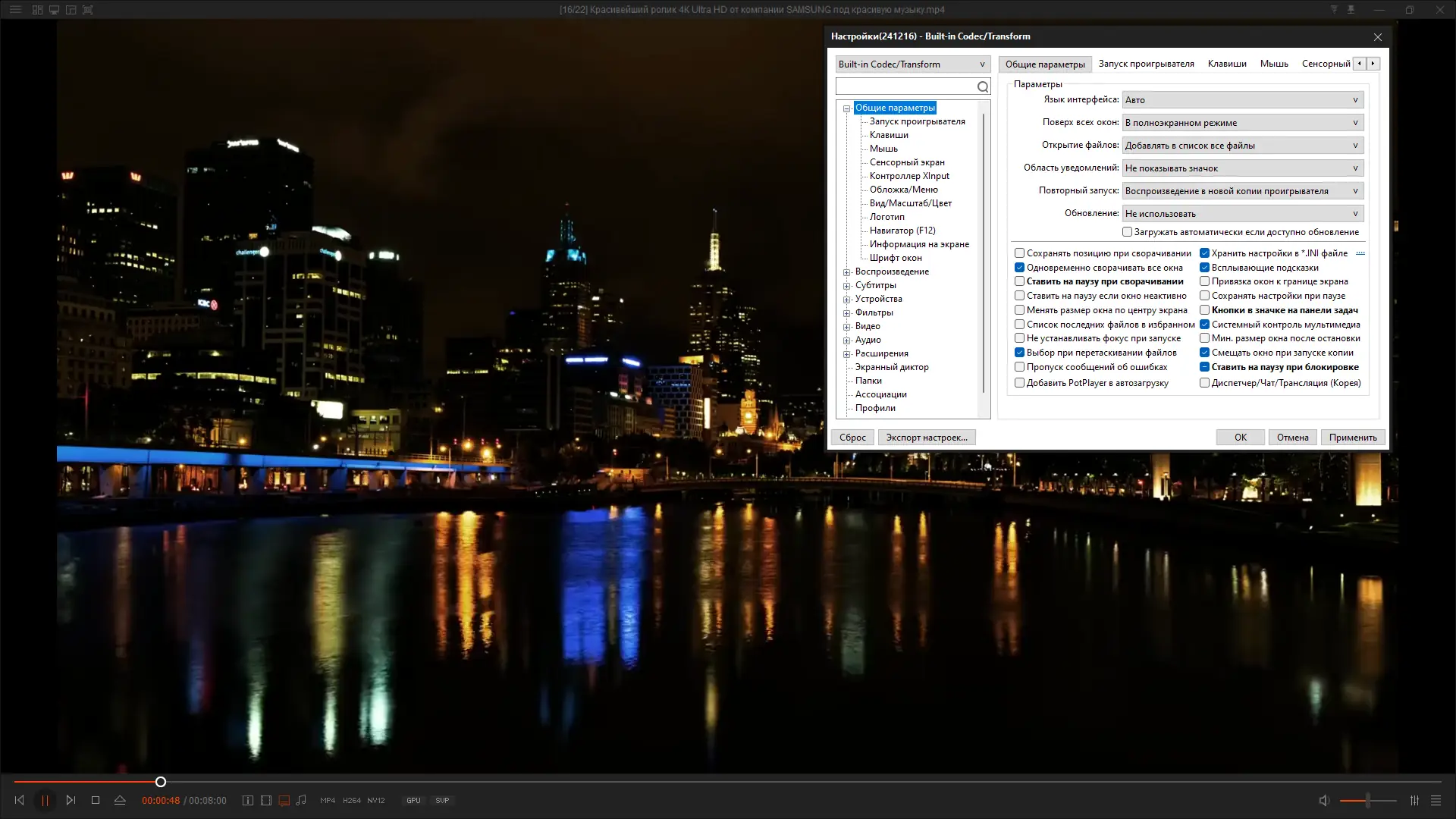Skip to the next file in the playlist
This screenshot has width=1456, height=819.
71,800
